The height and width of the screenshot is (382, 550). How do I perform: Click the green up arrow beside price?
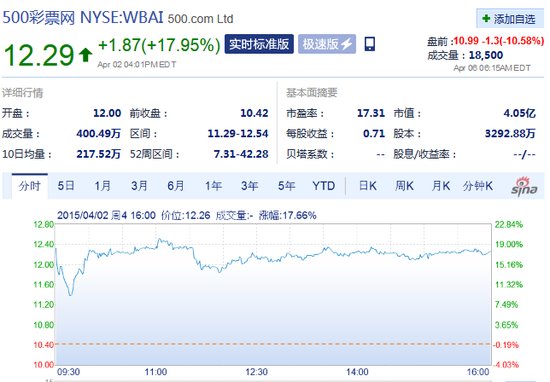coord(85,55)
